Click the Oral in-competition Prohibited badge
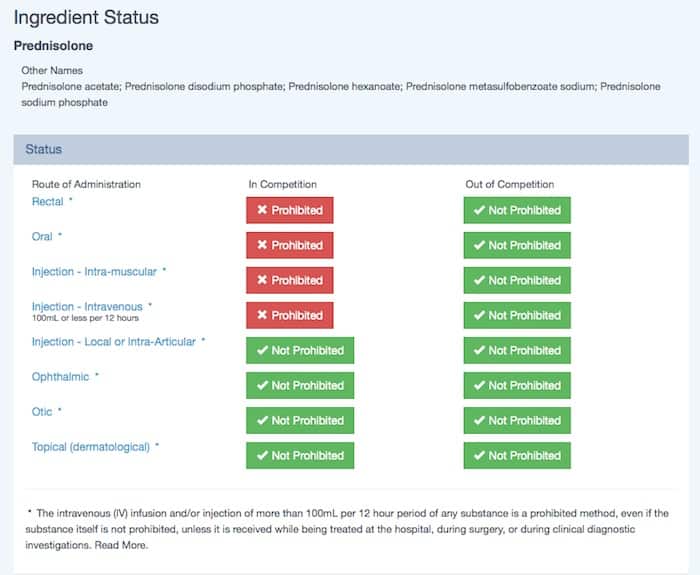 tap(290, 245)
